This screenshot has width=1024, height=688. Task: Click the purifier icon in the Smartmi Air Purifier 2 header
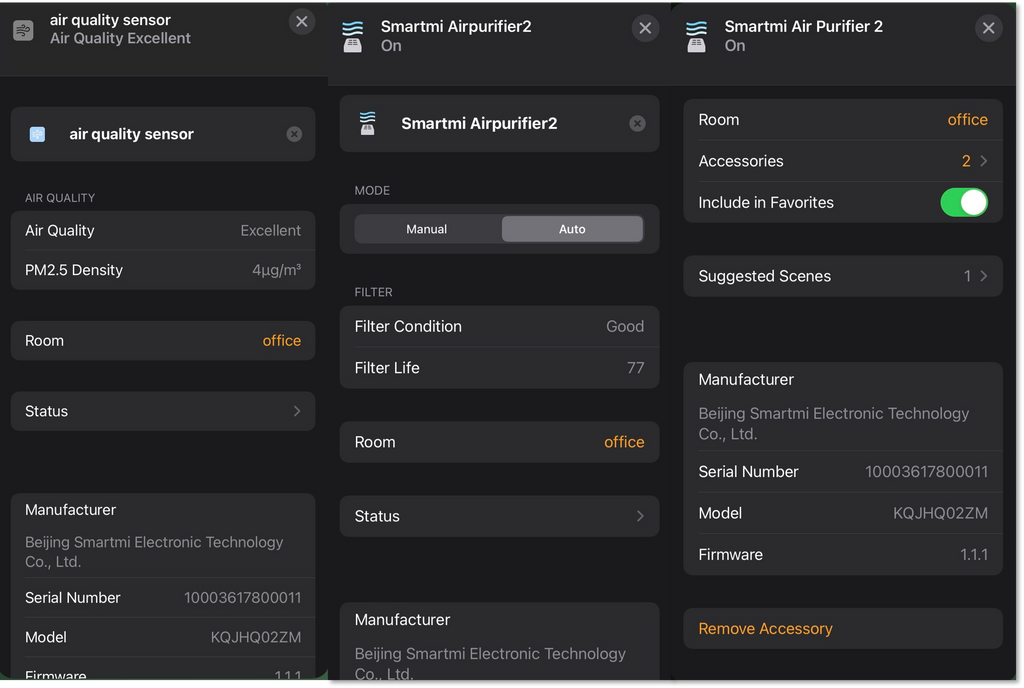click(x=696, y=37)
